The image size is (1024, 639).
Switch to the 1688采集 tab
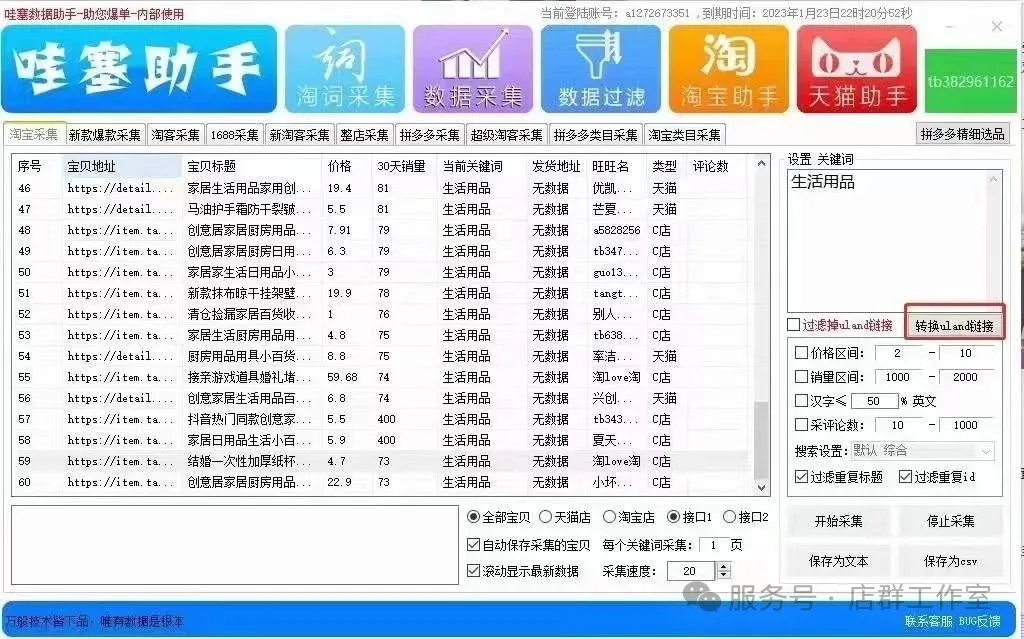pyautogui.click(x=234, y=135)
